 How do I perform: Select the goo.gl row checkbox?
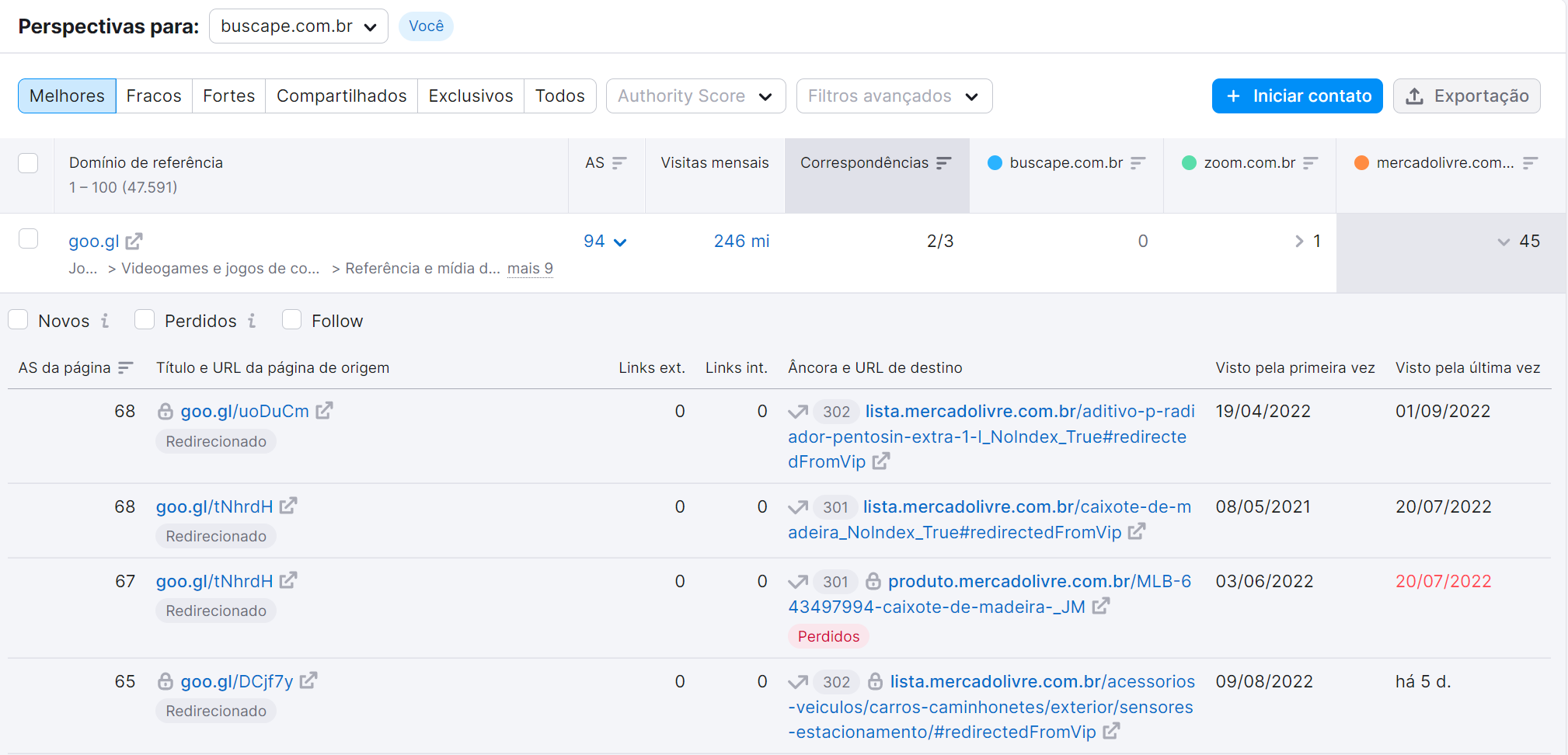[x=29, y=238]
